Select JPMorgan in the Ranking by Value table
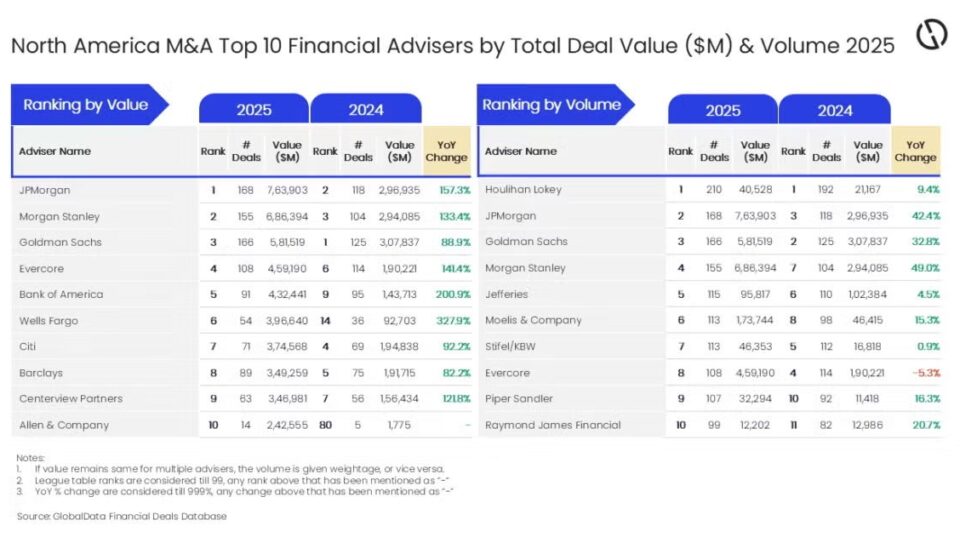This screenshot has height=560, width=960. tap(45, 190)
